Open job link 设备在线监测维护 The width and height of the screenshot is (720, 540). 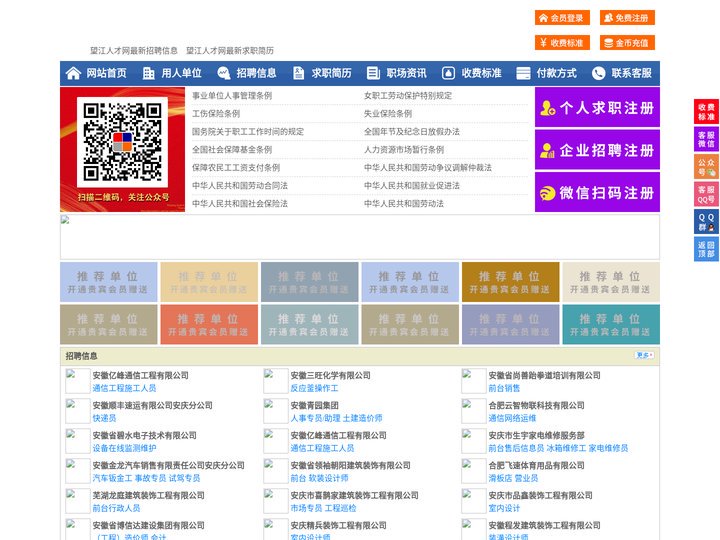click(124, 448)
